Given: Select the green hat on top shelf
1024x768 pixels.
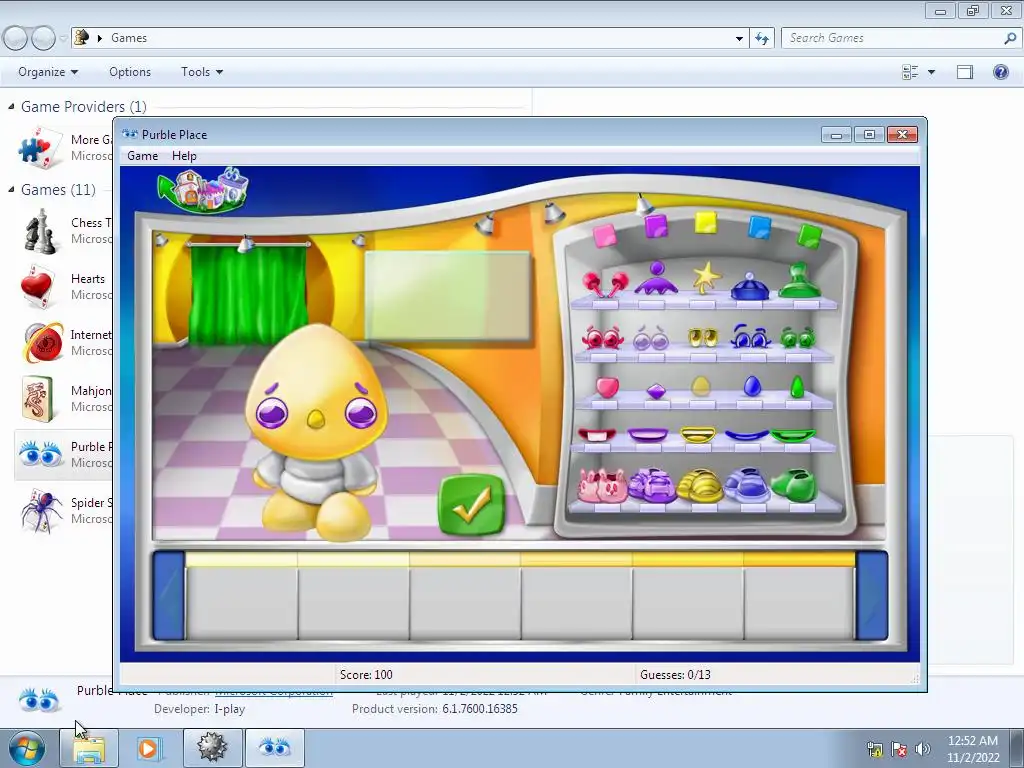Looking at the screenshot, I should coord(799,281).
